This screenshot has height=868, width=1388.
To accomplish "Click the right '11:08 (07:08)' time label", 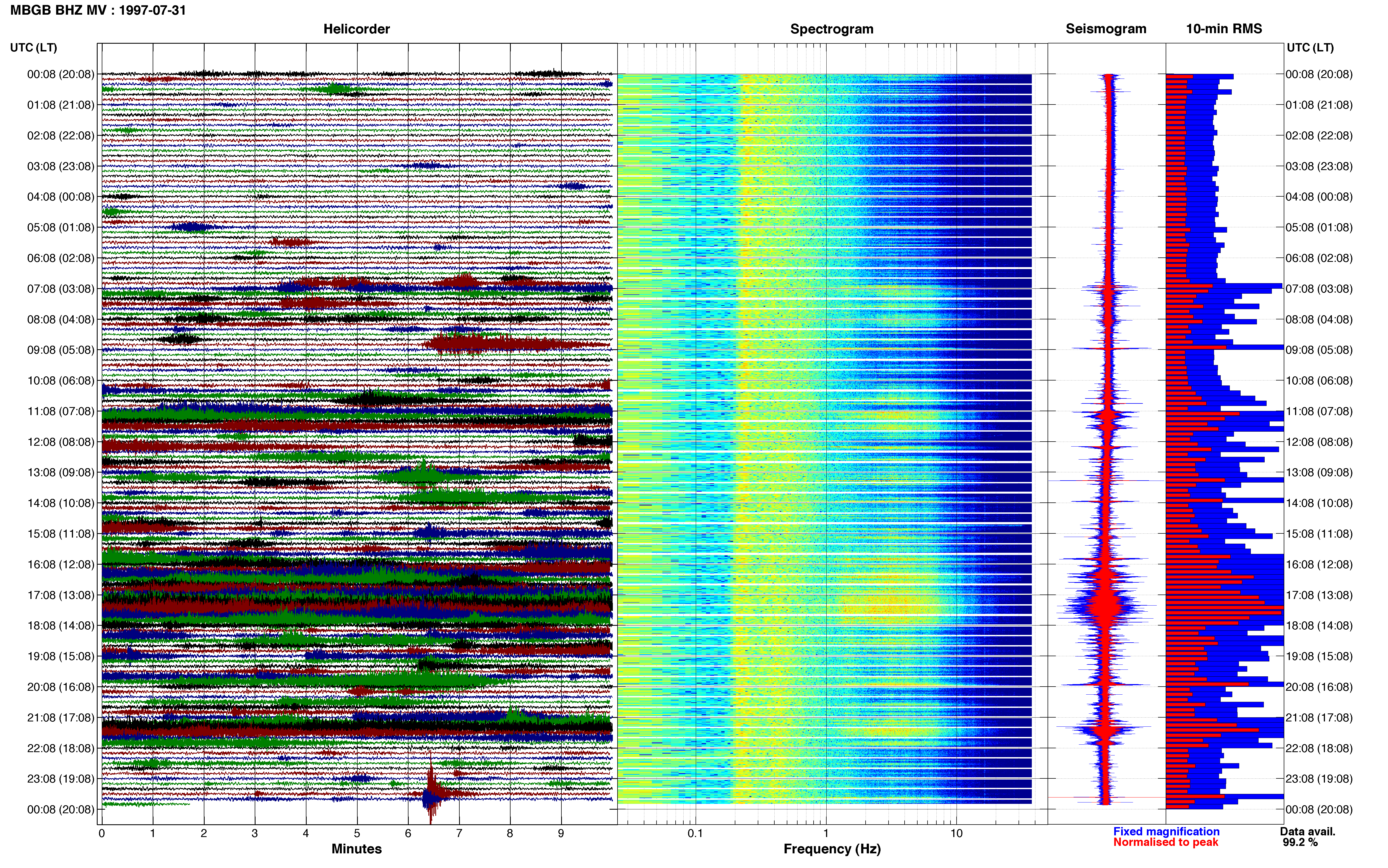I will (x=1319, y=411).
